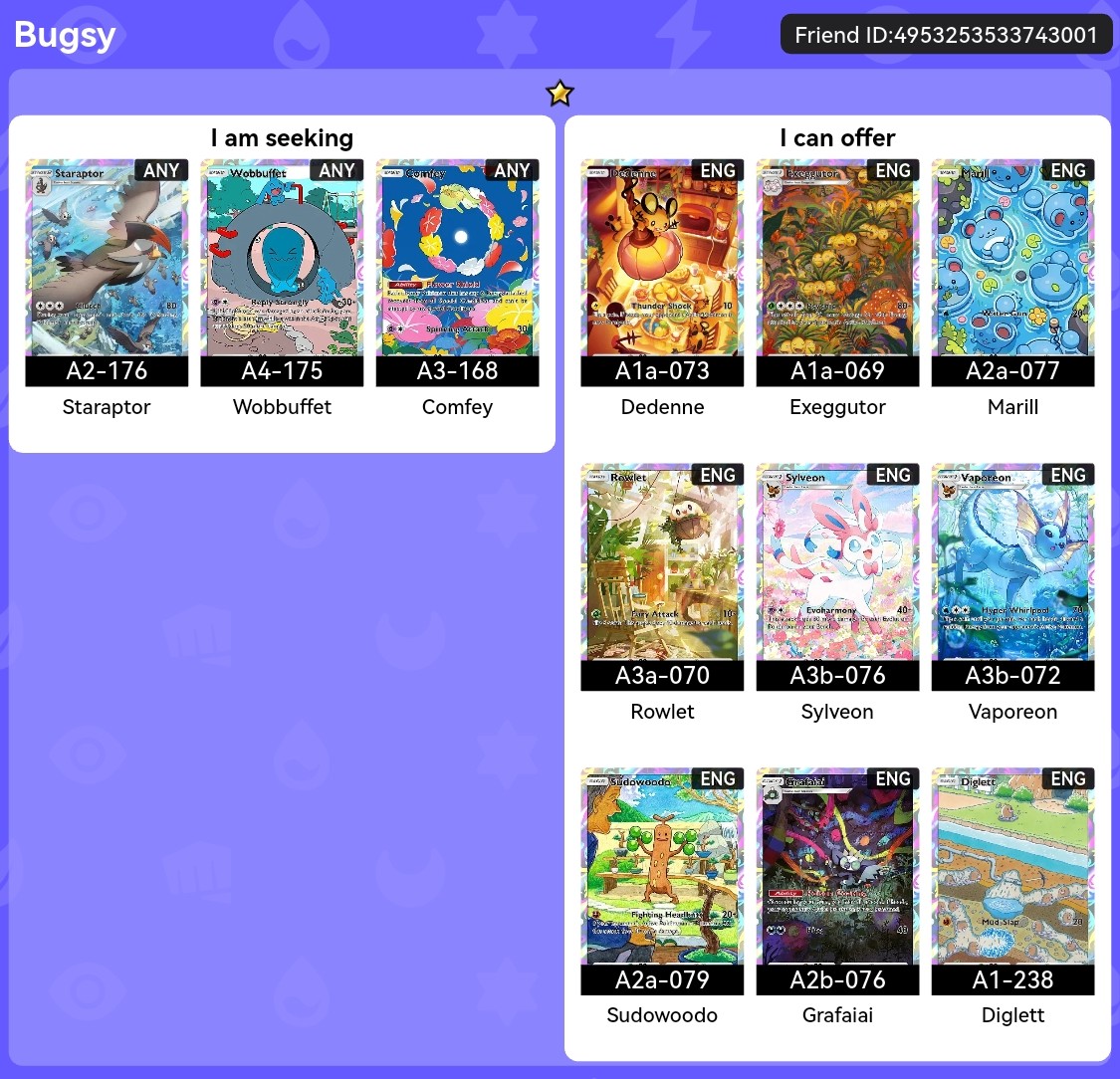The image size is (1120, 1079).
Task: Open the Exeggutor A1a-069 card
Action: point(838,272)
